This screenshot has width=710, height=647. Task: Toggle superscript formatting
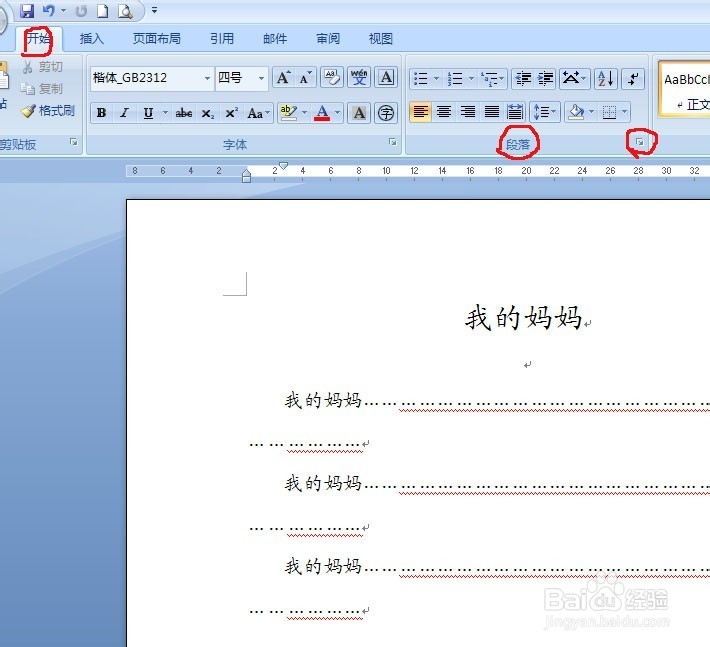pyautogui.click(x=231, y=113)
